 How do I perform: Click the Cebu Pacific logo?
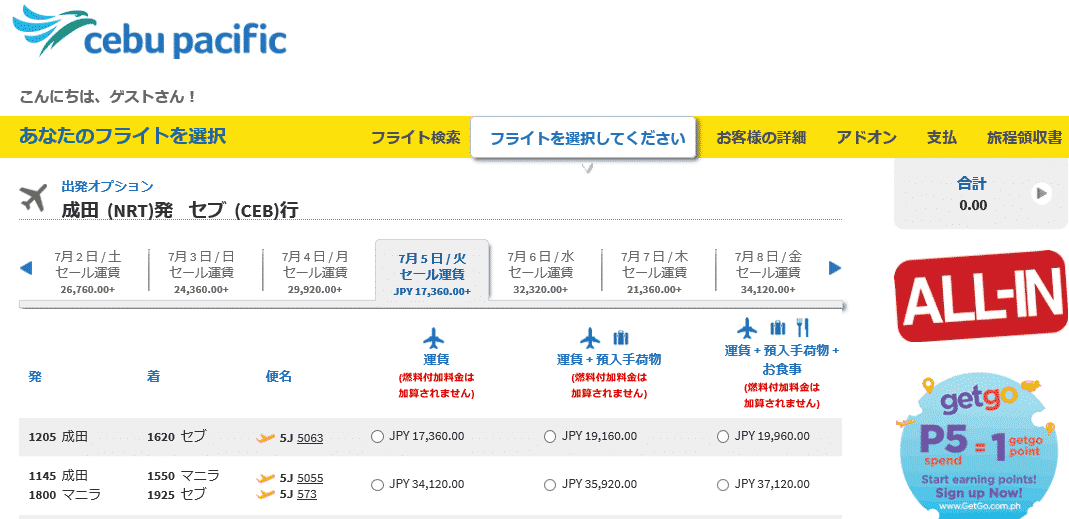tap(149, 32)
